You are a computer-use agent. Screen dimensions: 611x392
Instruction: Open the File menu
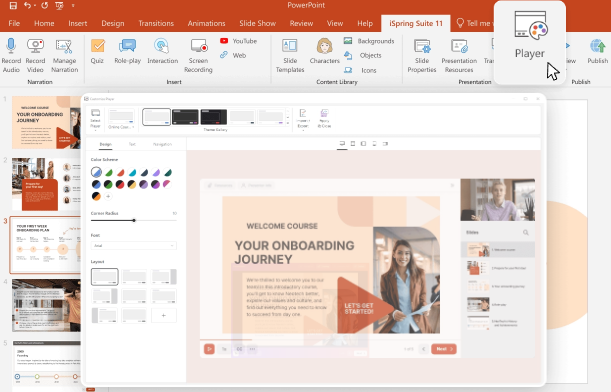point(14,23)
